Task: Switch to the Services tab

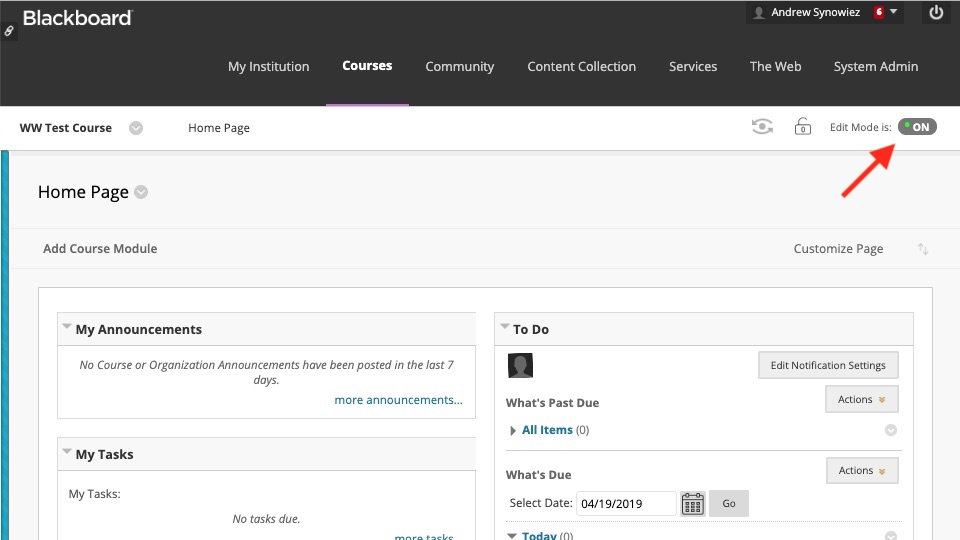Action: 693,66
